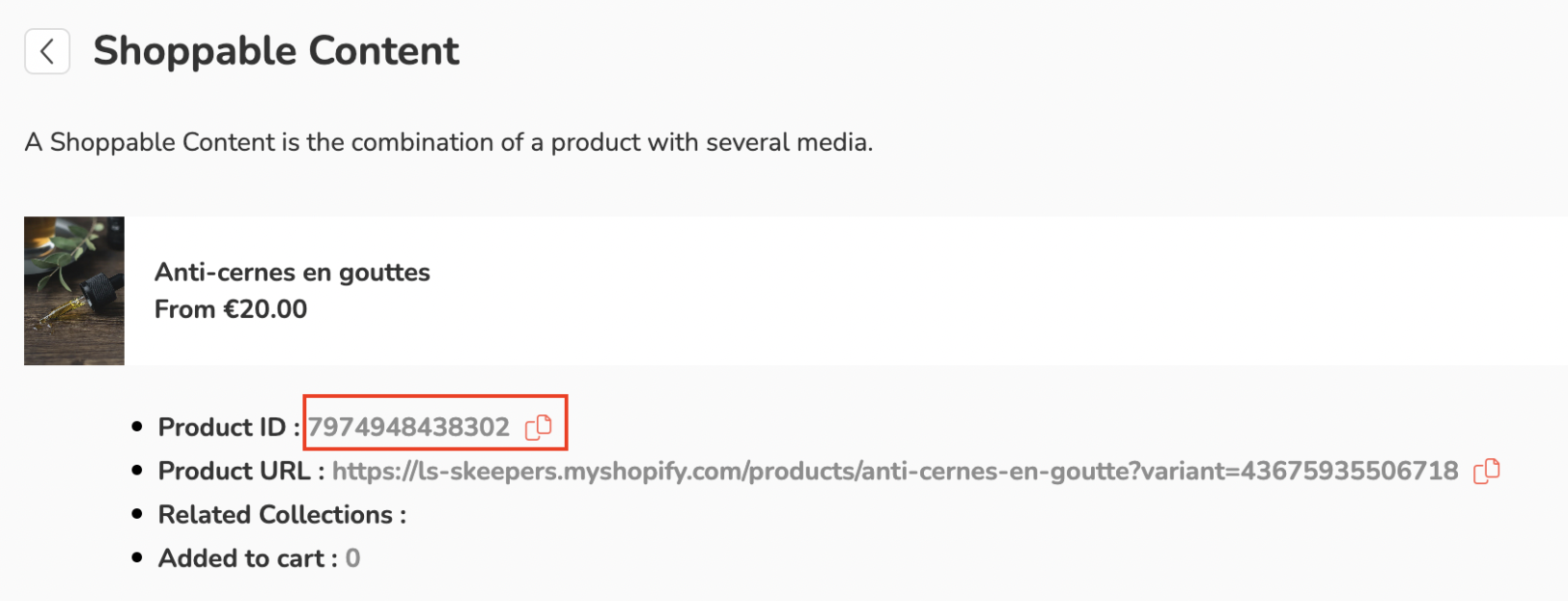Click the bullet beside Product URL
Image resolution: width=1568 pixels, height=601 pixels.
coord(137,472)
